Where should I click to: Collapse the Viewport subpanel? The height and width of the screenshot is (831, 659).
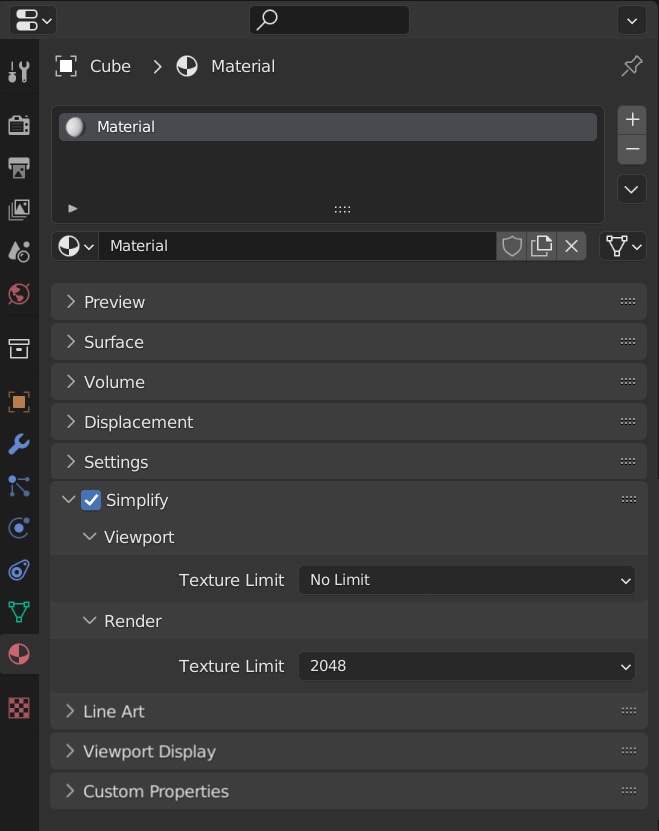coord(90,536)
